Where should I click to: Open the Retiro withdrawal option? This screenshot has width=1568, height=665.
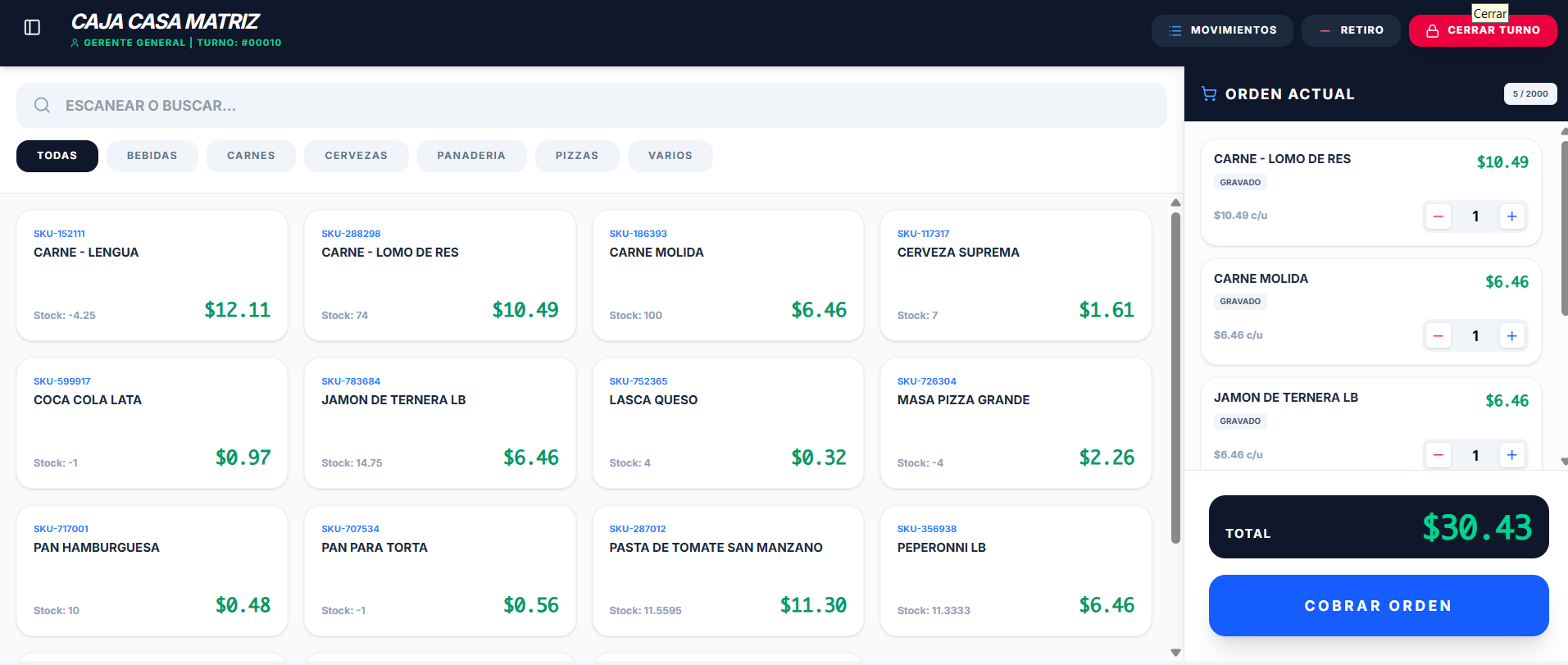[x=1351, y=30]
